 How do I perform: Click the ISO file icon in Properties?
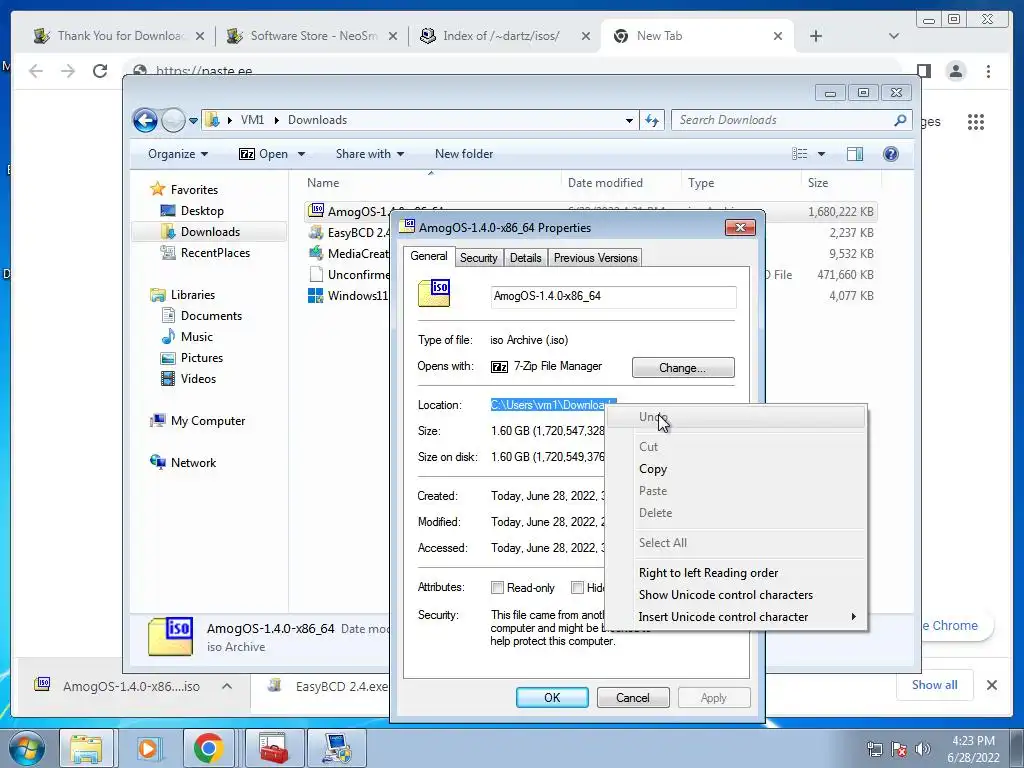point(434,293)
